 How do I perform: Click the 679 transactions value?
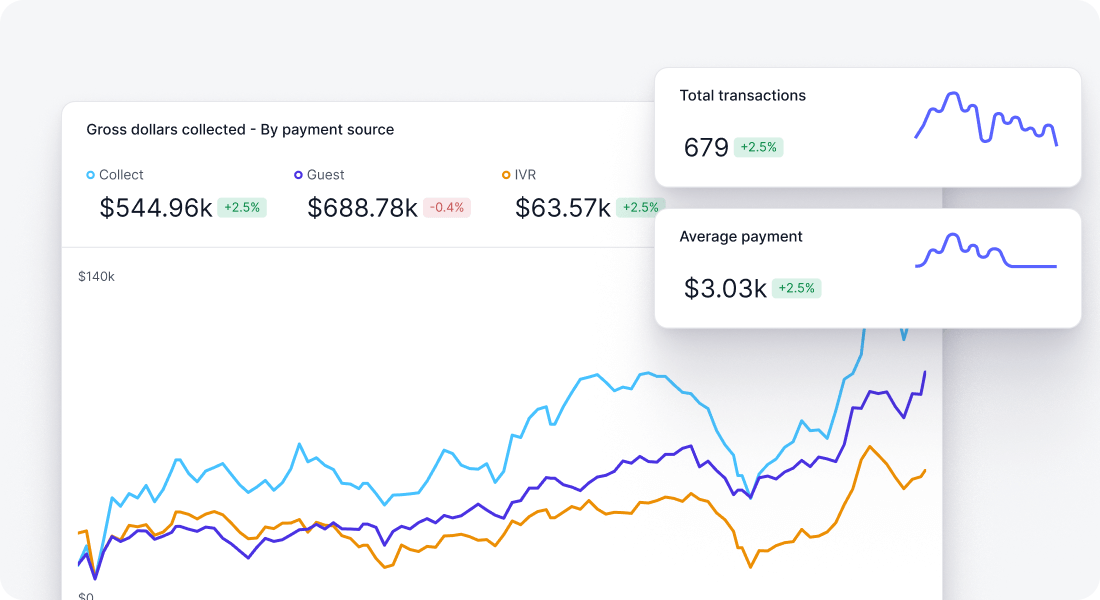click(x=706, y=147)
